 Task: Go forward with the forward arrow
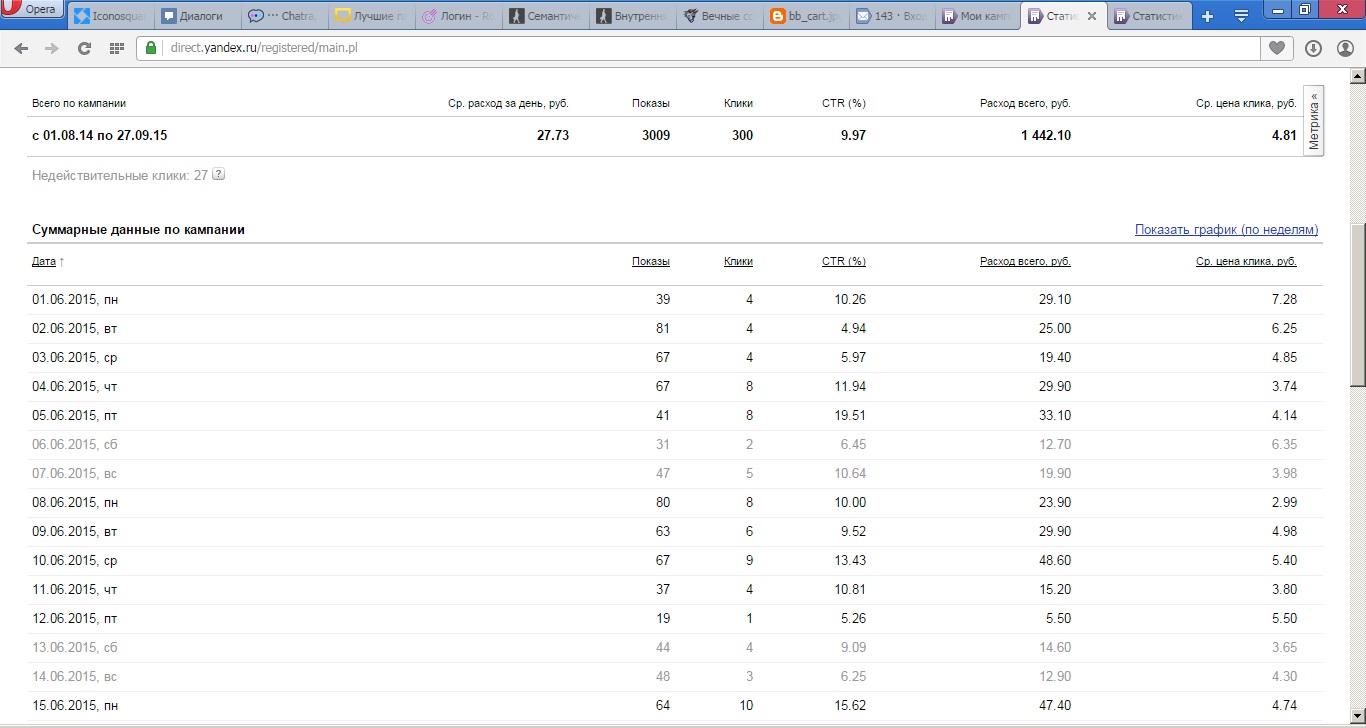point(52,48)
